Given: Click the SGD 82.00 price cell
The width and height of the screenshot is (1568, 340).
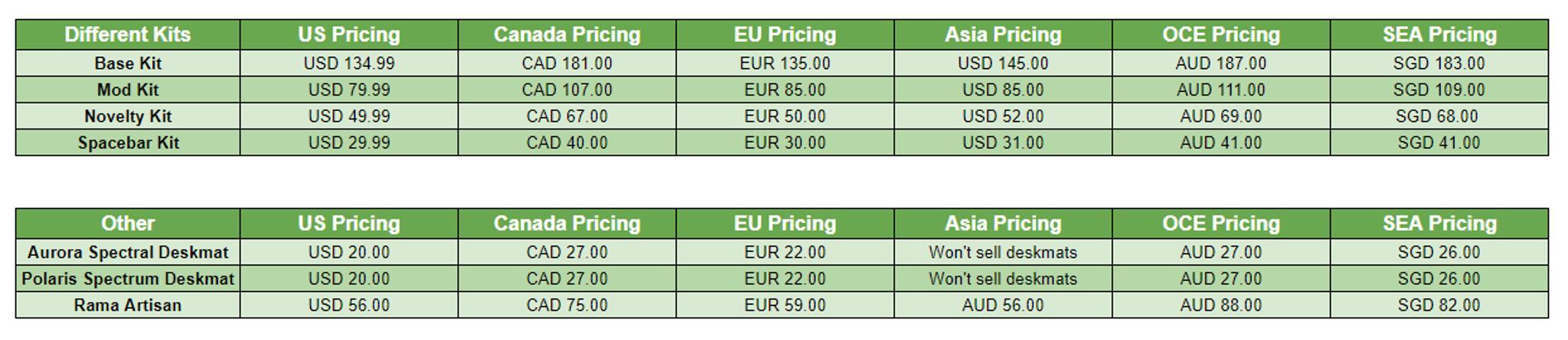Looking at the screenshot, I should point(1439,306).
